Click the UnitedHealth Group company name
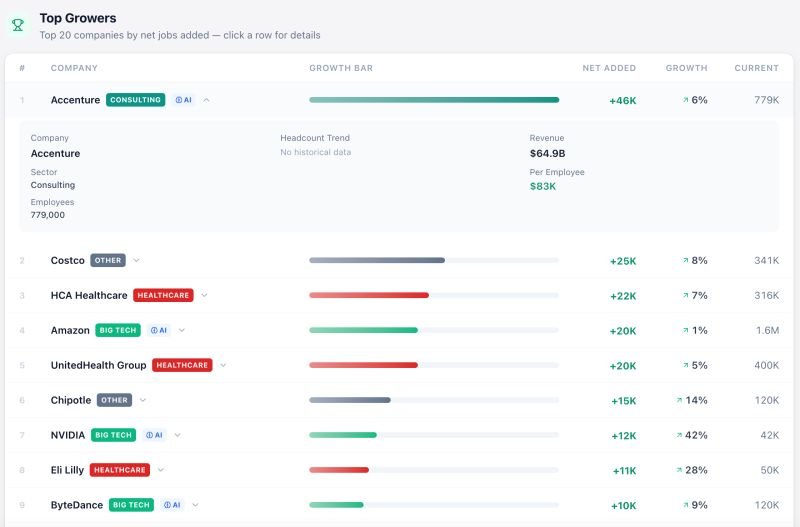The image size is (800, 527). [x=98, y=365]
